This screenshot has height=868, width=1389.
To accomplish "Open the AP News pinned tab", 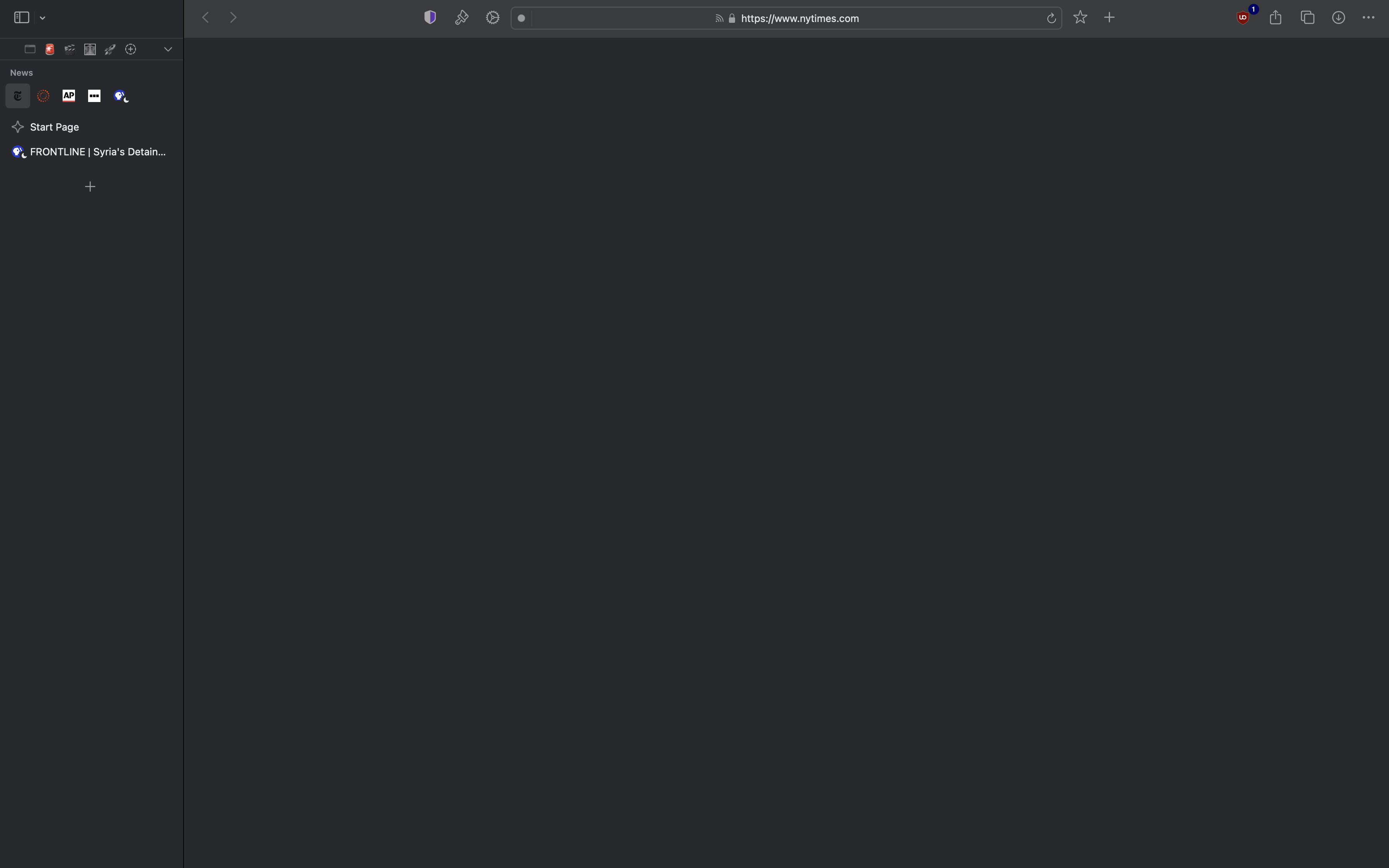I will (69, 95).
